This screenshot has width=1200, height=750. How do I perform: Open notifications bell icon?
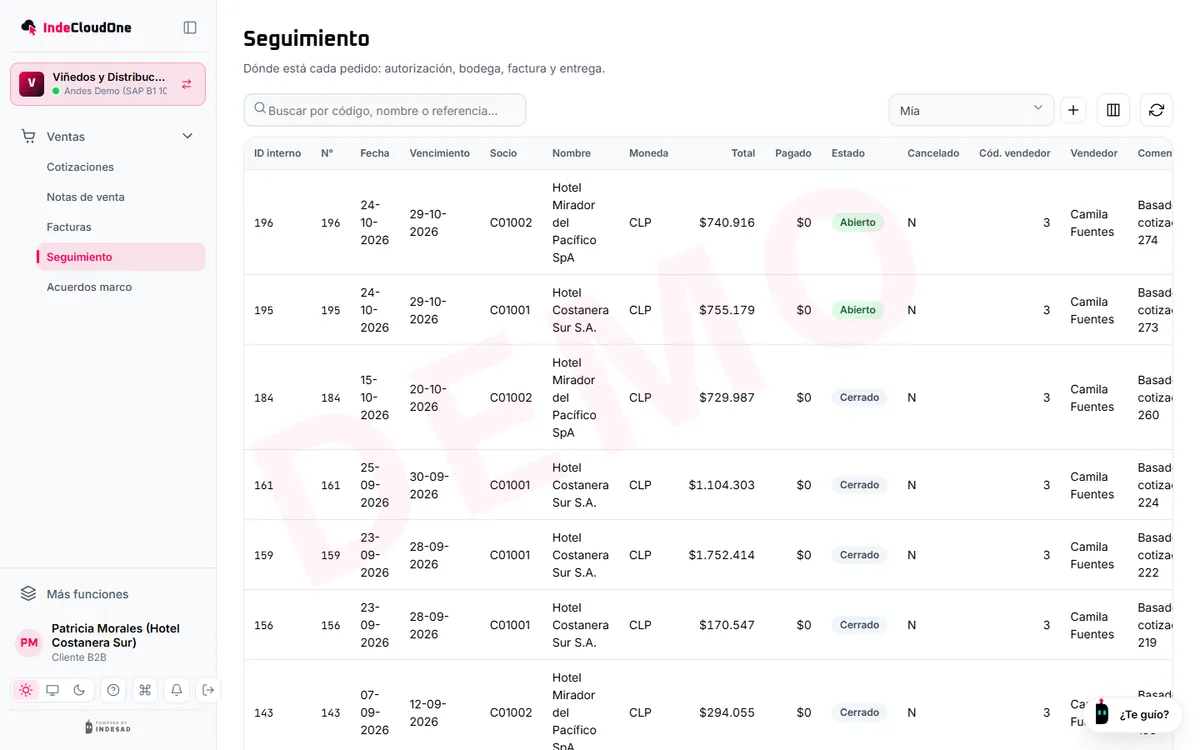pyautogui.click(x=177, y=690)
